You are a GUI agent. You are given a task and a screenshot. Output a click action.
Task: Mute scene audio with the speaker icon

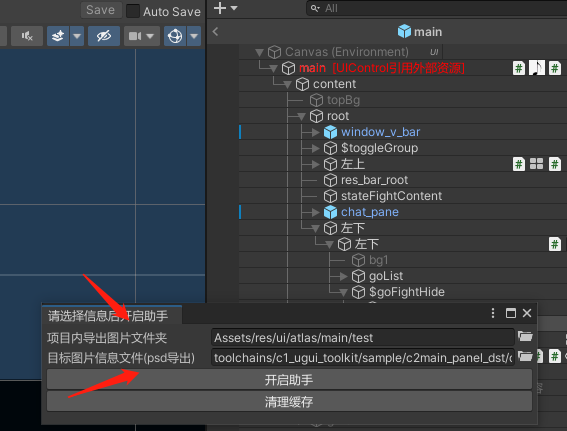27,36
